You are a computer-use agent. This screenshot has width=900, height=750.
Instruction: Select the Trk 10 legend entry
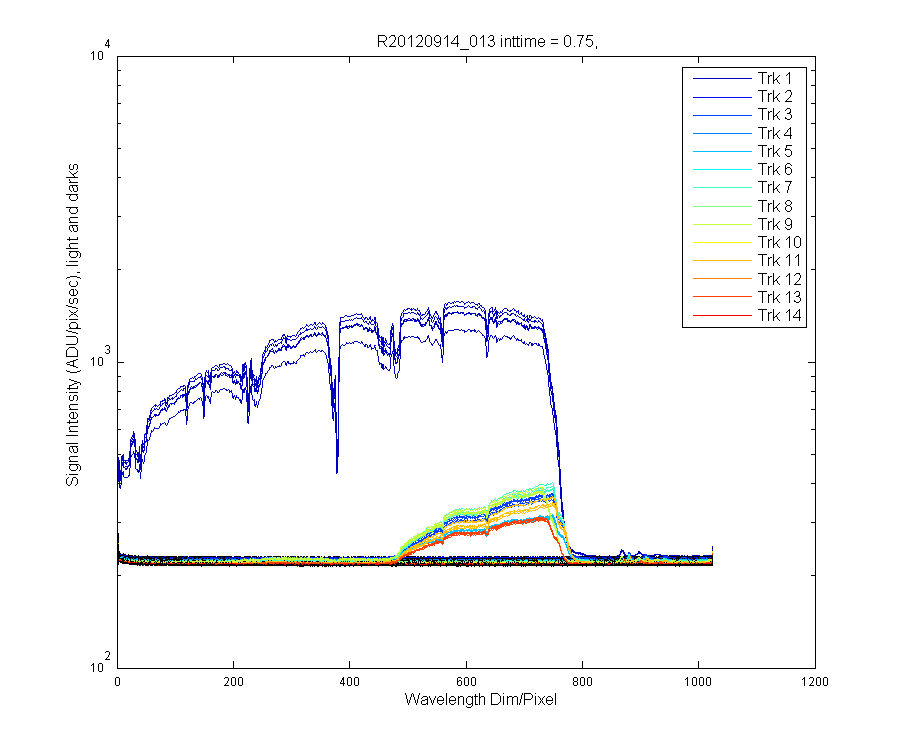(747, 242)
